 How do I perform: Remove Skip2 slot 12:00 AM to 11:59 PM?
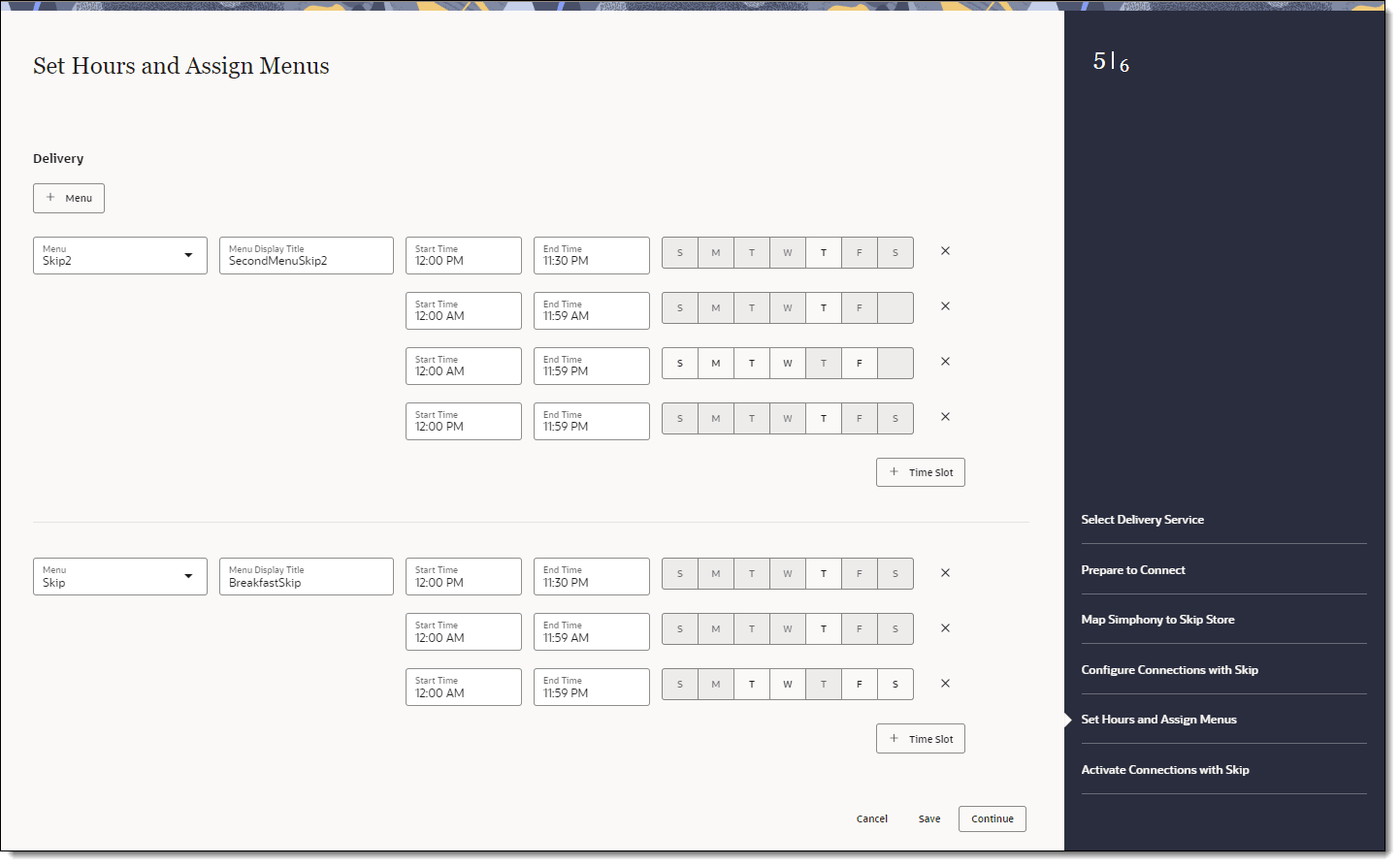click(945, 362)
